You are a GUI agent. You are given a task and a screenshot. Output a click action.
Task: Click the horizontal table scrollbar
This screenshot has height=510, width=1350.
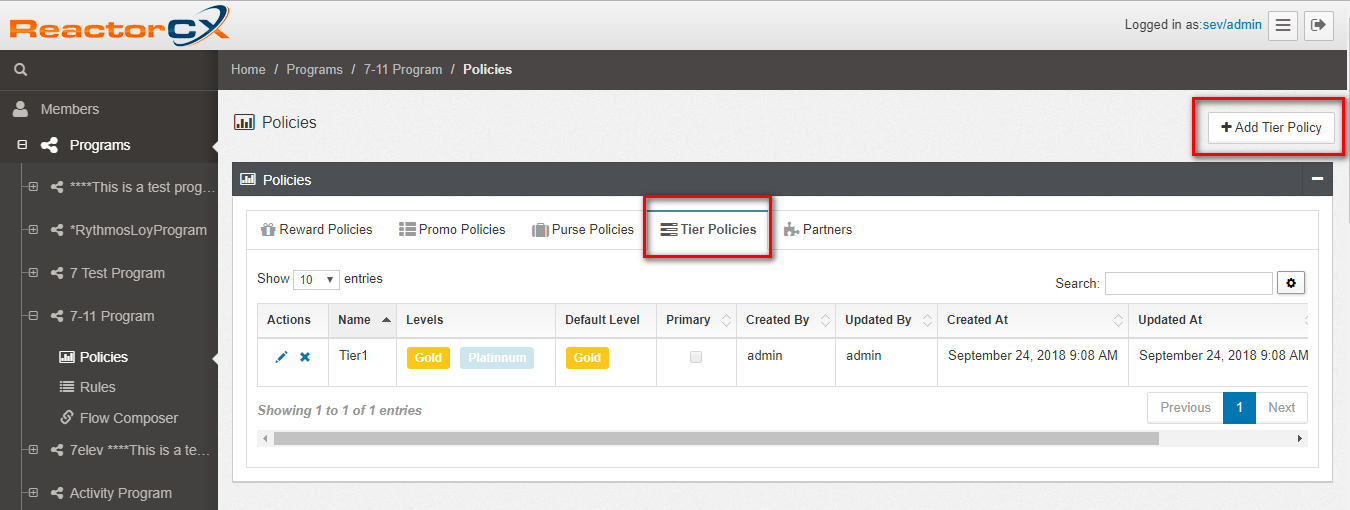point(715,439)
